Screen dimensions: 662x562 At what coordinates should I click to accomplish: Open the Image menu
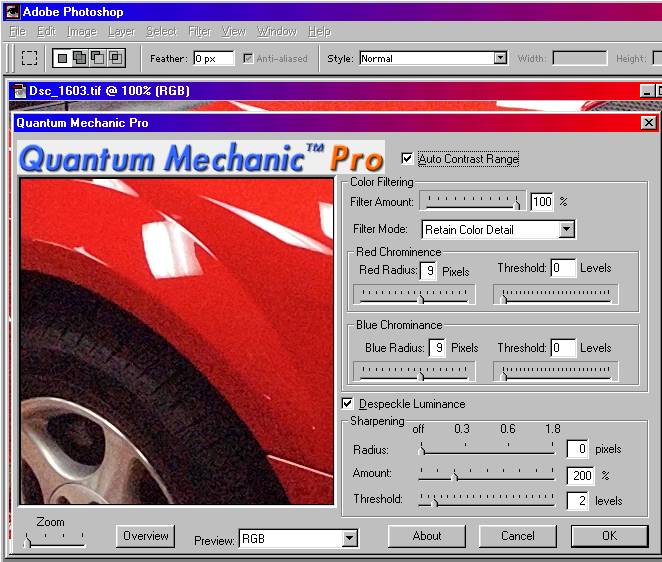[x=82, y=32]
